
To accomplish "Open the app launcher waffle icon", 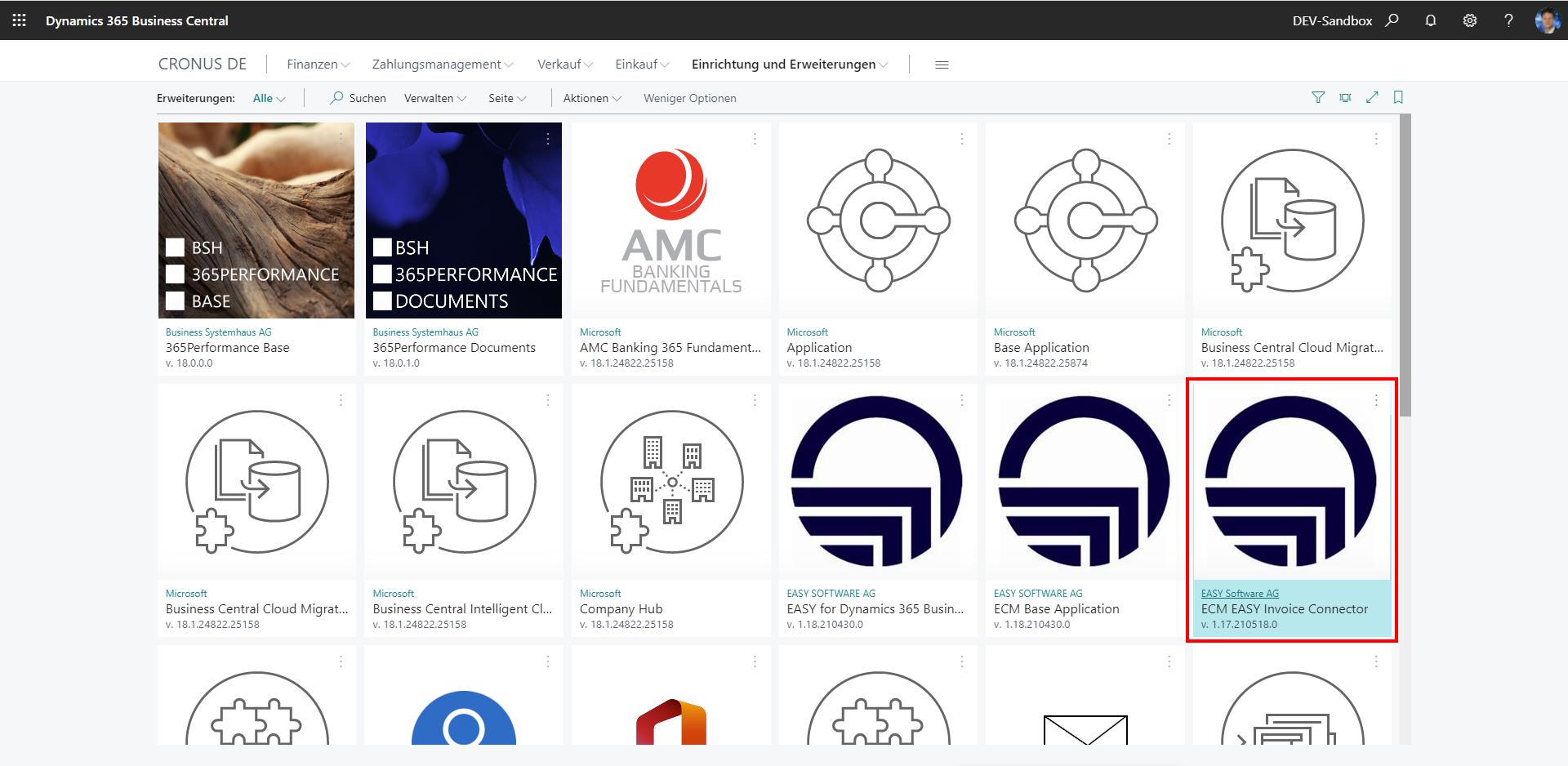I will click(19, 20).
